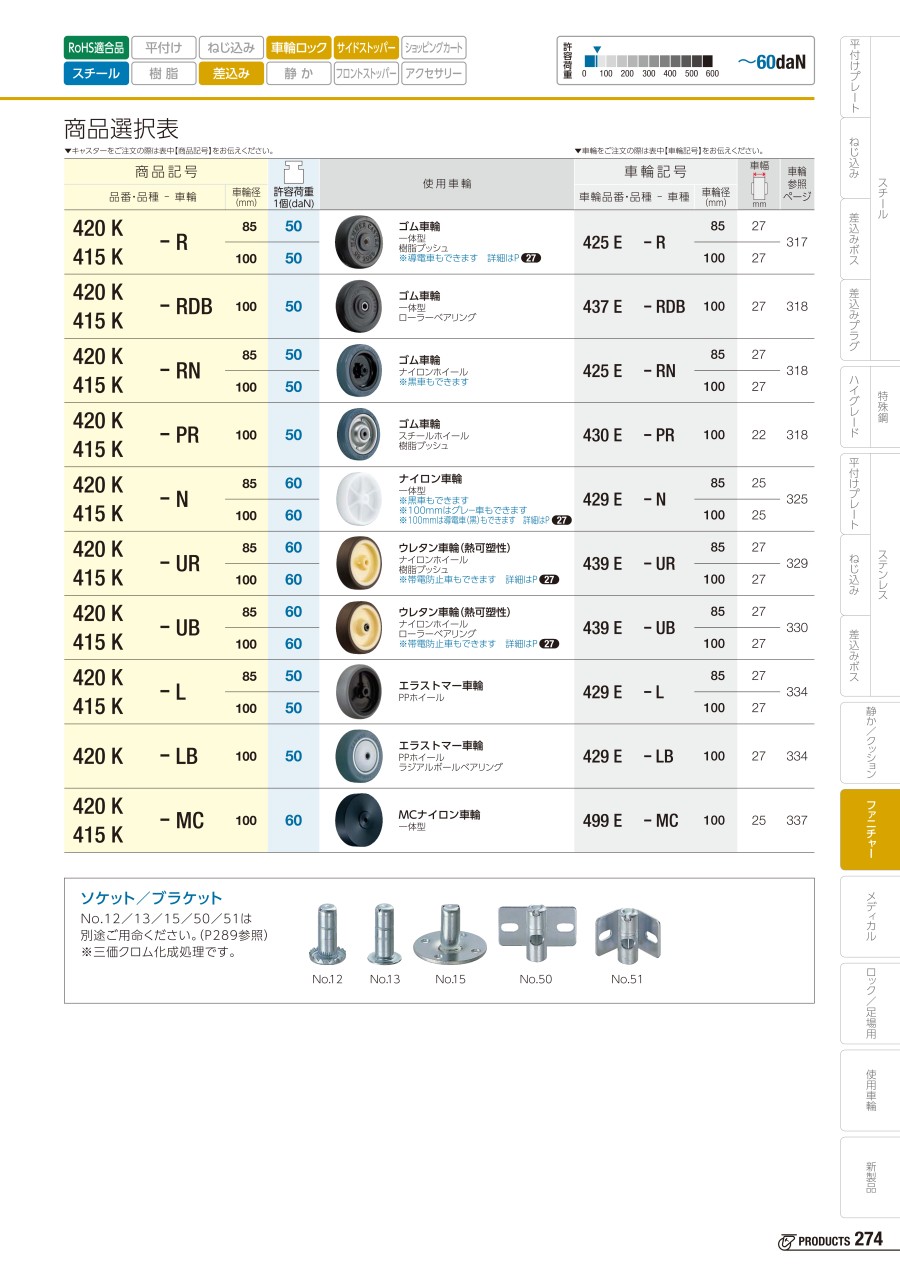Click the No.12 socket image
The width and height of the screenshot is (900, 1272).
[x=327, y=934]
